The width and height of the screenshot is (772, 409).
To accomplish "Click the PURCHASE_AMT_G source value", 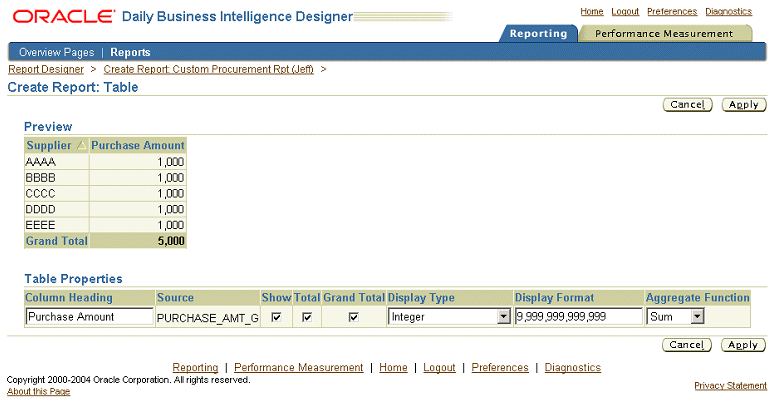I will (x=208, y=318).
